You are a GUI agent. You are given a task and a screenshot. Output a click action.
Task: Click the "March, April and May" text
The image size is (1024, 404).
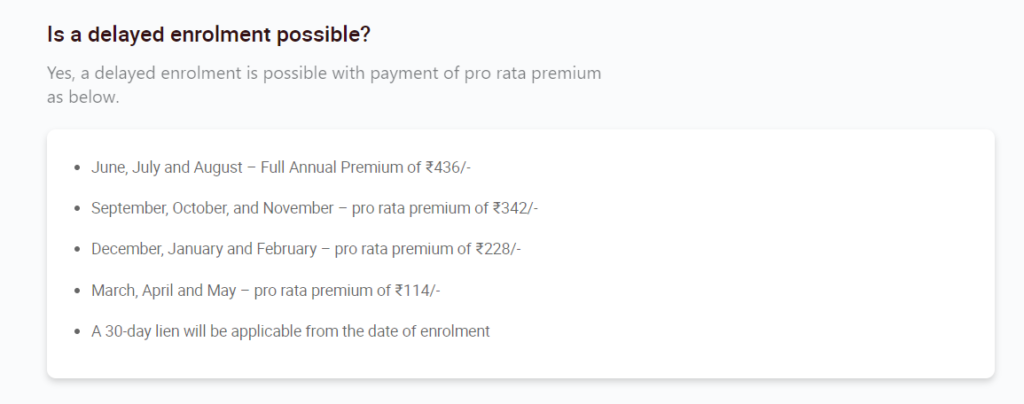(x=163, y=290)
